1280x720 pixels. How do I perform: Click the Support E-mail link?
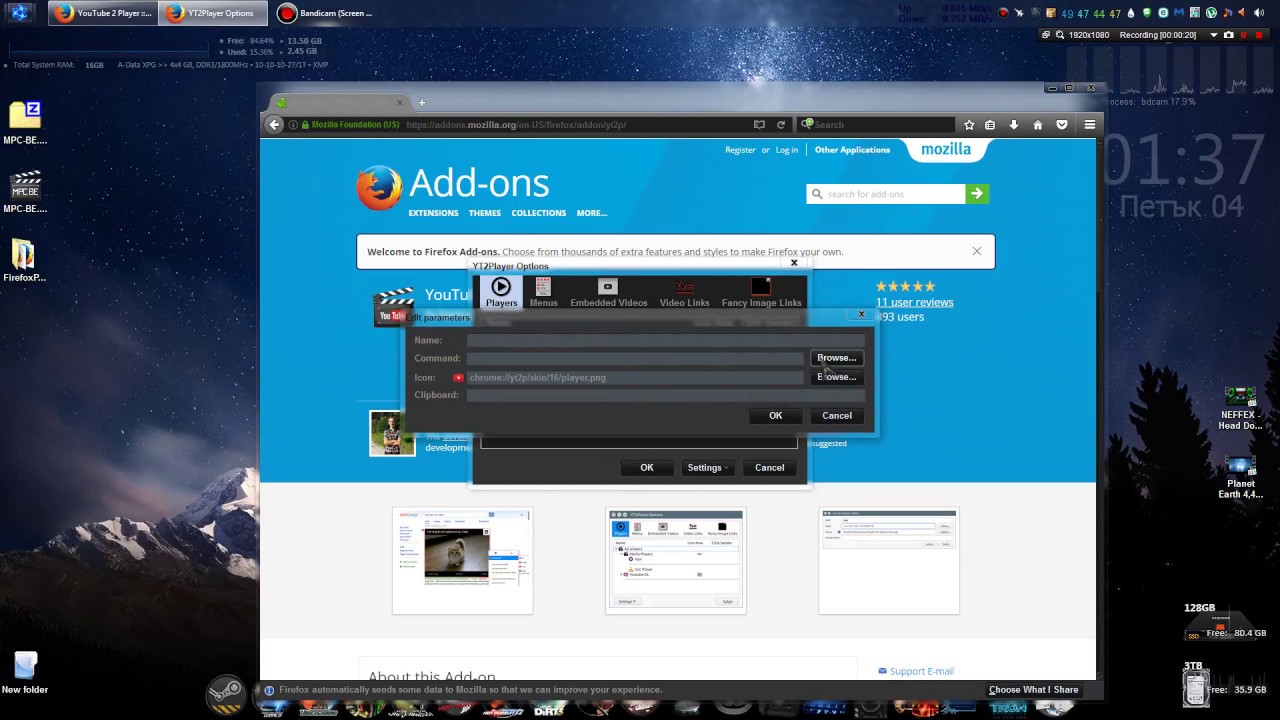click(921, 671)
